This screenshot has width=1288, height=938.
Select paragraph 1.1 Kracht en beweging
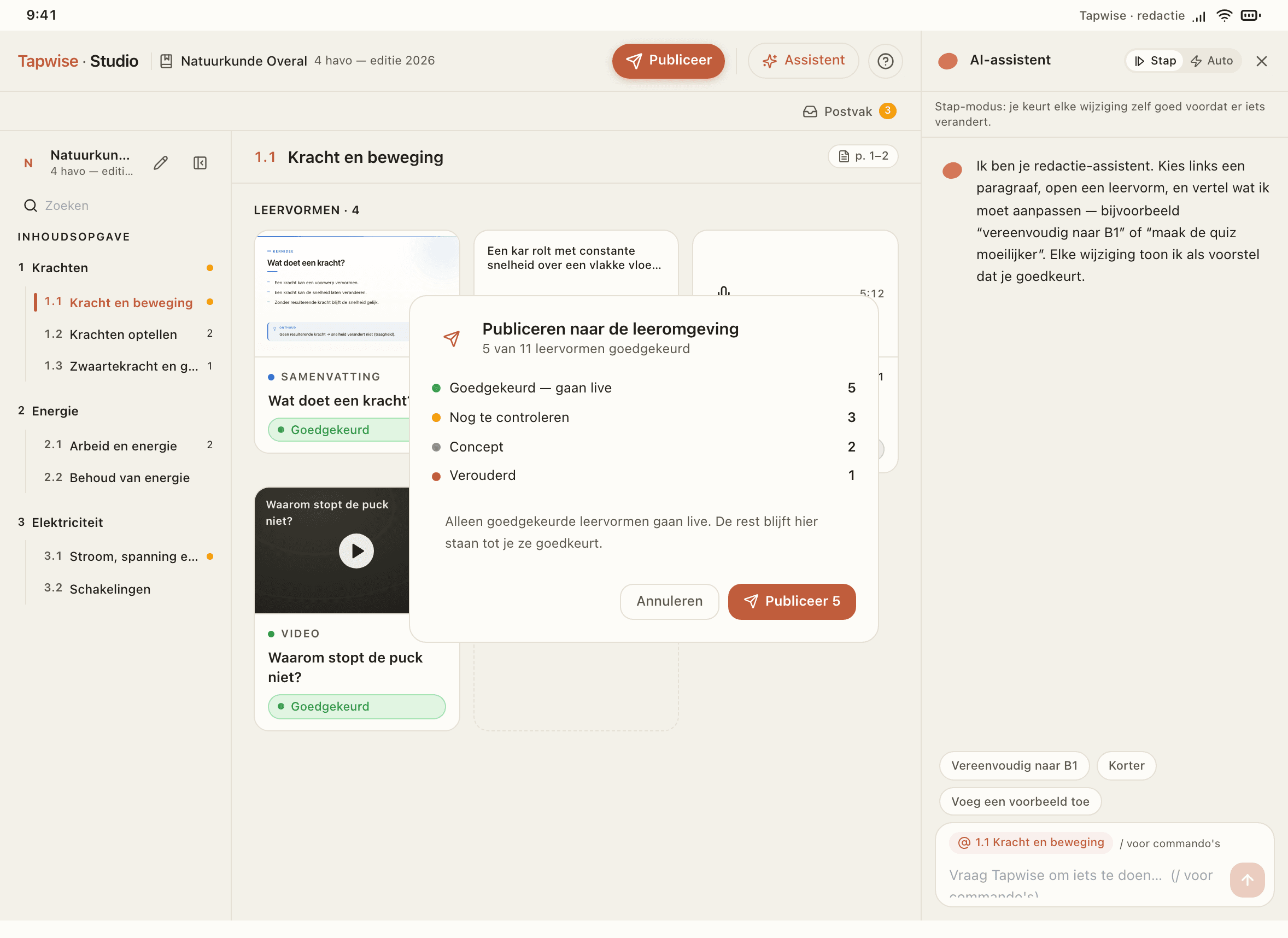click(x=123, y=303)
